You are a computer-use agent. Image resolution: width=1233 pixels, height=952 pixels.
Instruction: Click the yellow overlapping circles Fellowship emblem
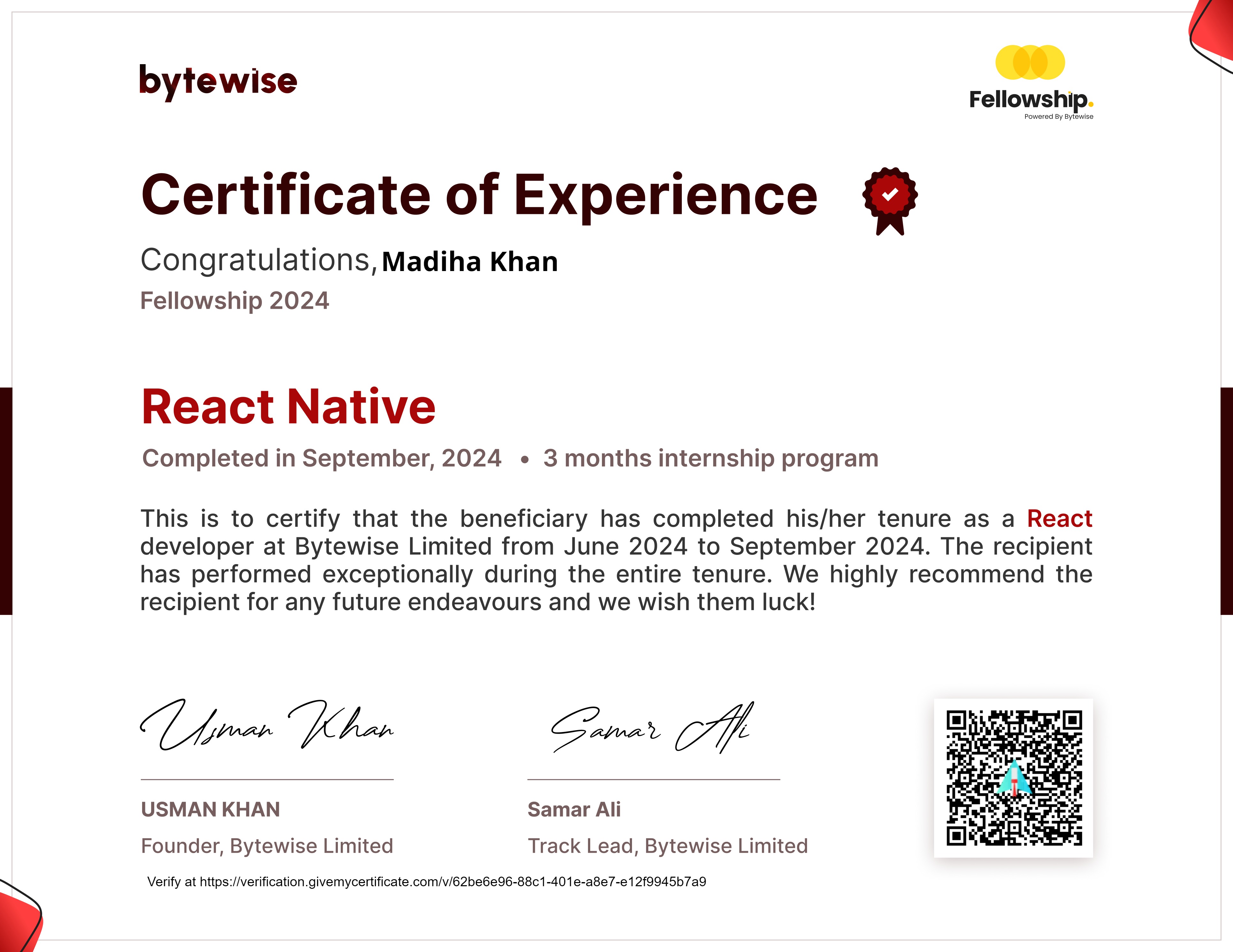coord(1030,62)
